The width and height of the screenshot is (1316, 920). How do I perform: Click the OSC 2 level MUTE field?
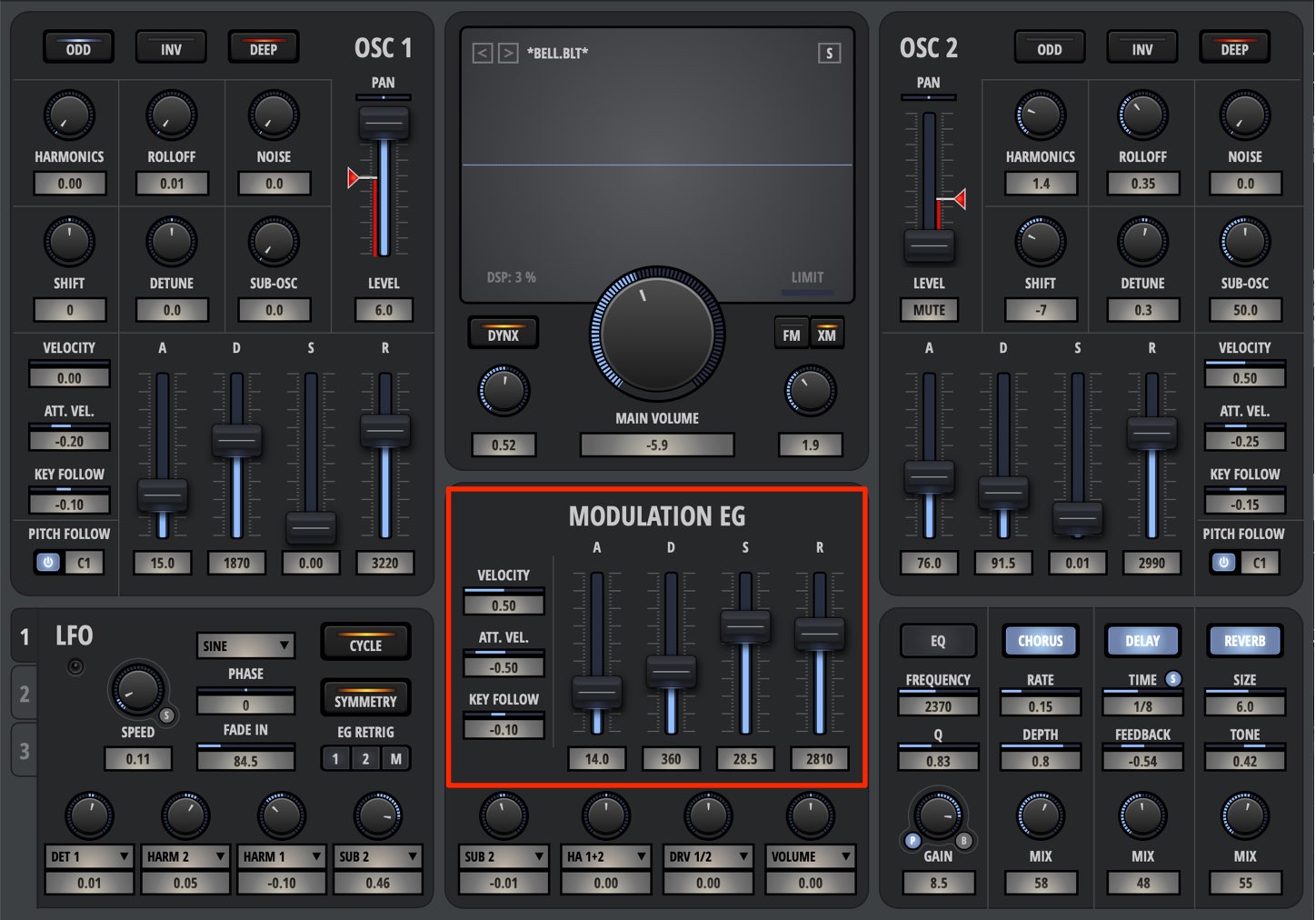(929, 310)
